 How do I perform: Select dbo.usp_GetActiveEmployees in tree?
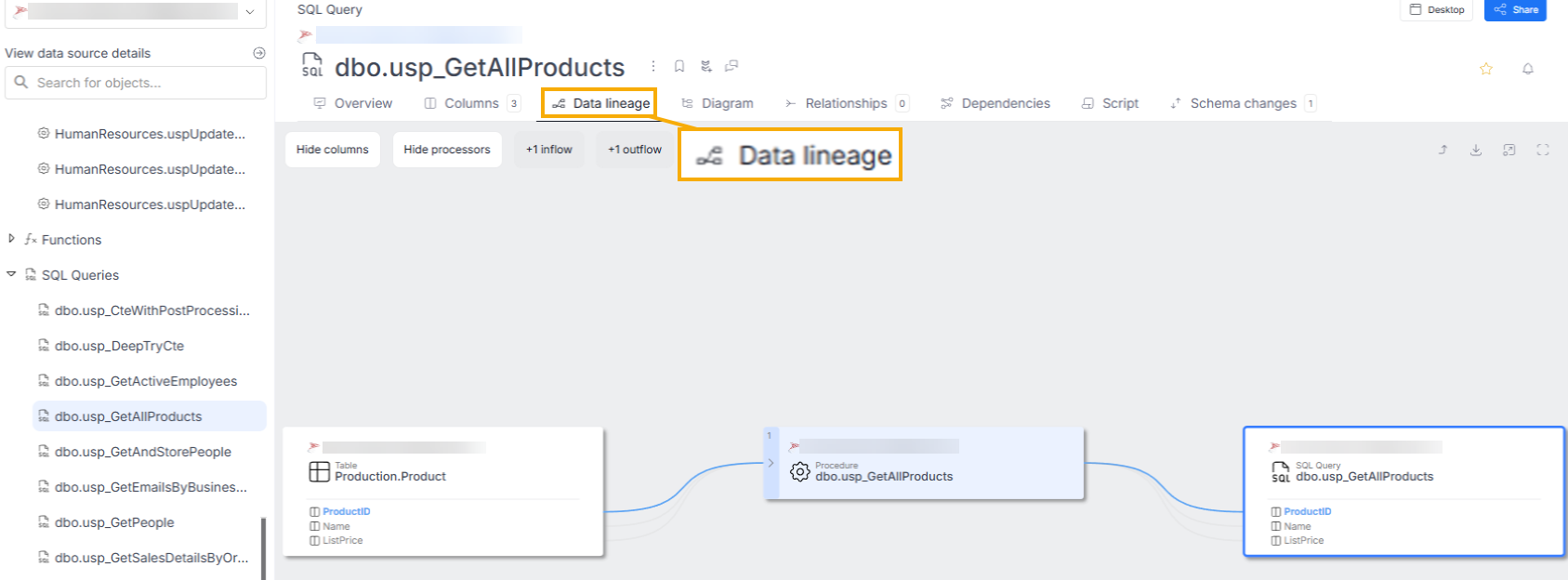[x=149, y=381]
